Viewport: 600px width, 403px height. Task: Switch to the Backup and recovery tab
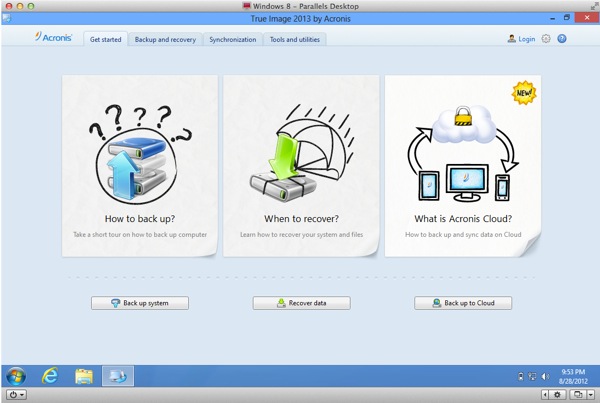[x=165, y=39]
